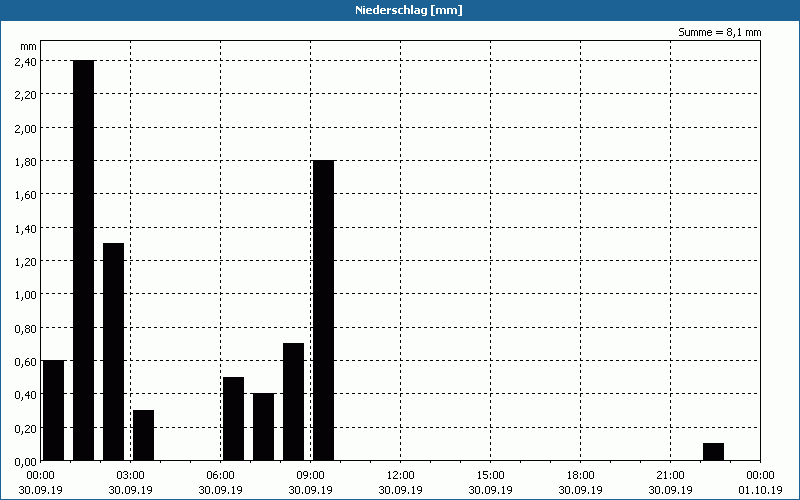Select the 30.09.19 date under 18:00

(x=581, y=490)
